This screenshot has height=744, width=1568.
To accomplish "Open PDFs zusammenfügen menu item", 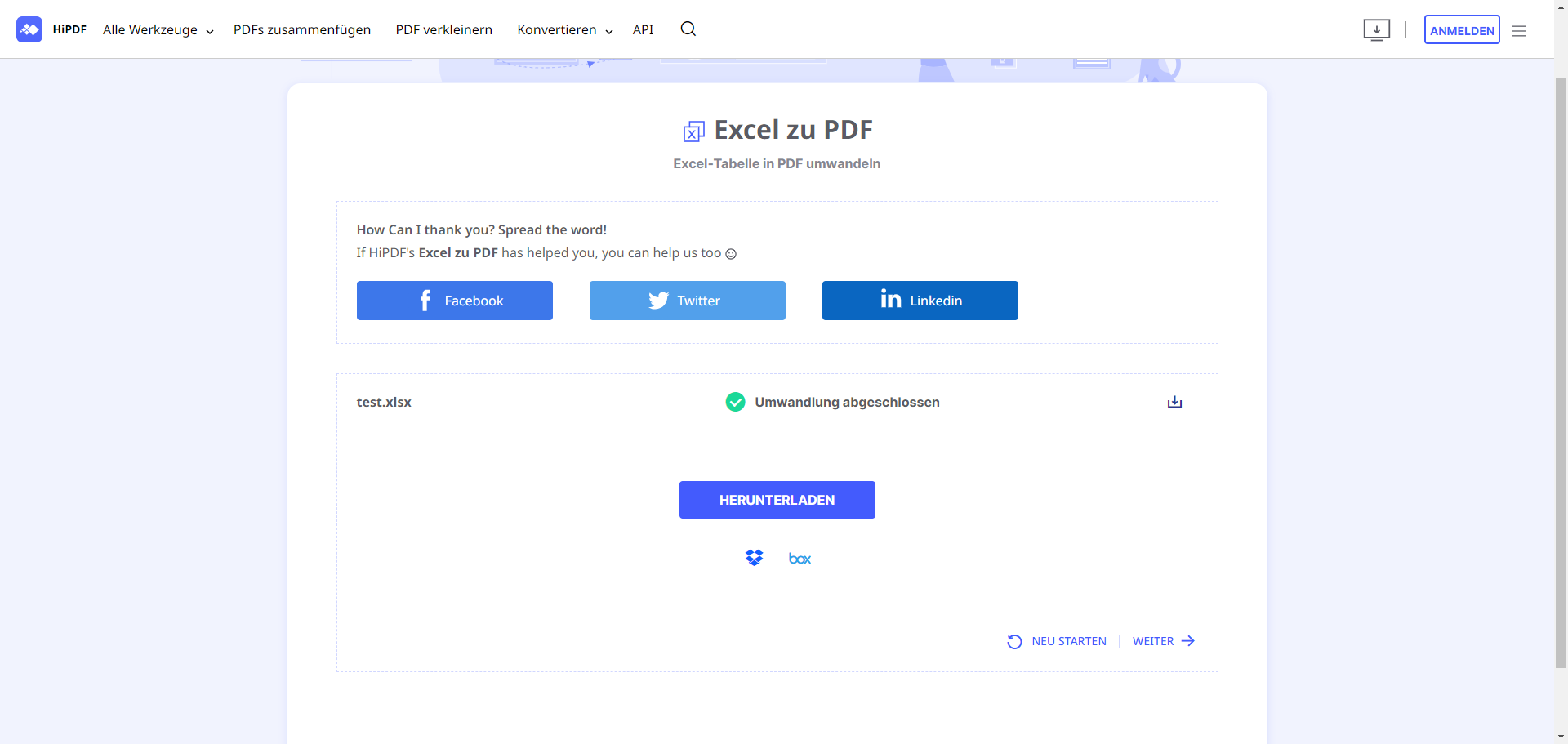I will coord(302,30).
